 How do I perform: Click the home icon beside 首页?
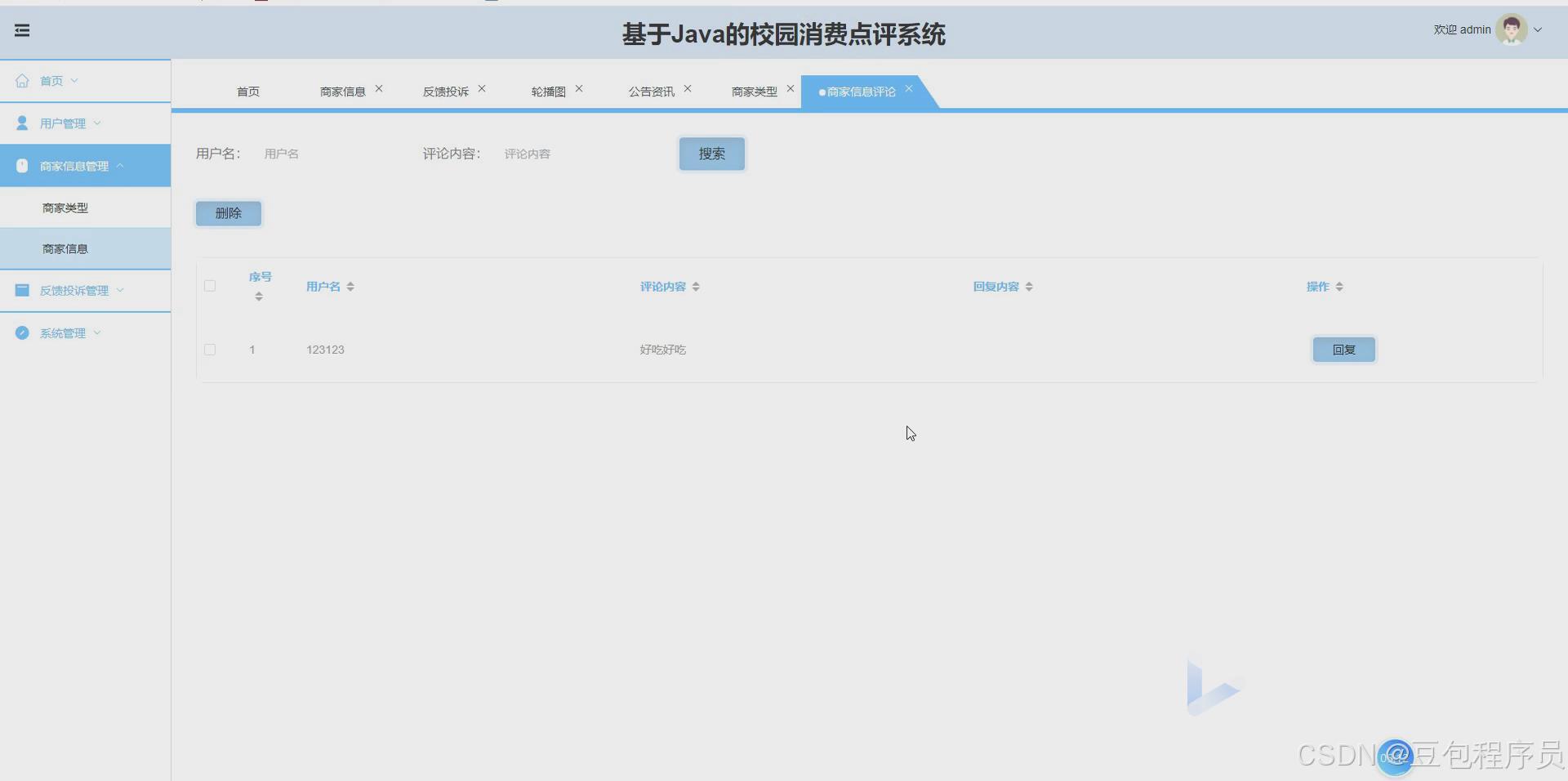[x=22, y=80]
